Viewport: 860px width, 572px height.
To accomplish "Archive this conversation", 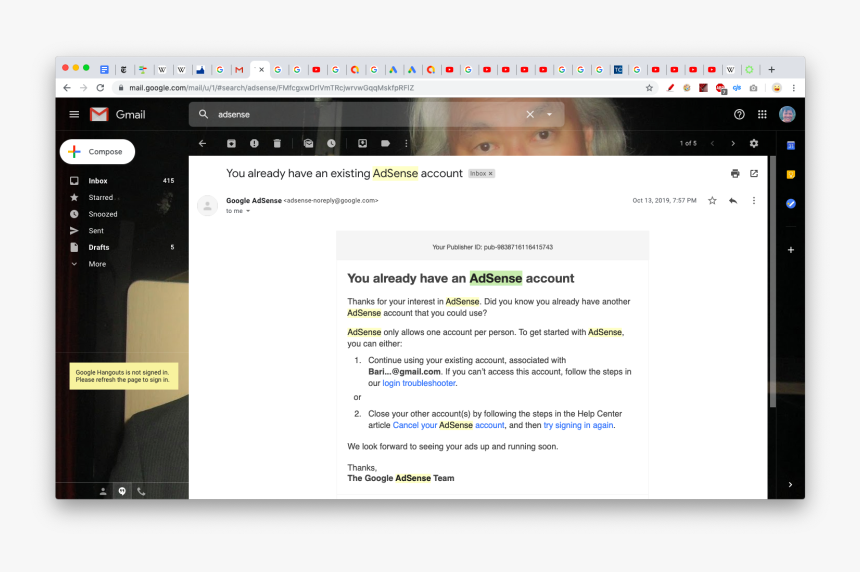I will click(x=231, y=143).
